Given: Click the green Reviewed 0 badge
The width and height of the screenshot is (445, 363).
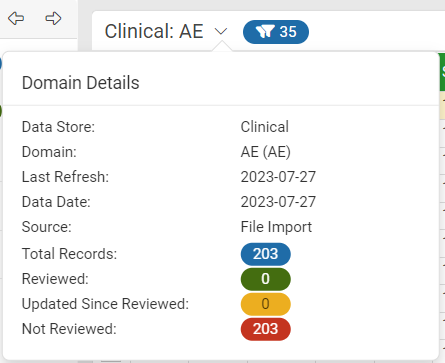Looking at the screenshot, I should pyautogui.click(x=265, y=279).
